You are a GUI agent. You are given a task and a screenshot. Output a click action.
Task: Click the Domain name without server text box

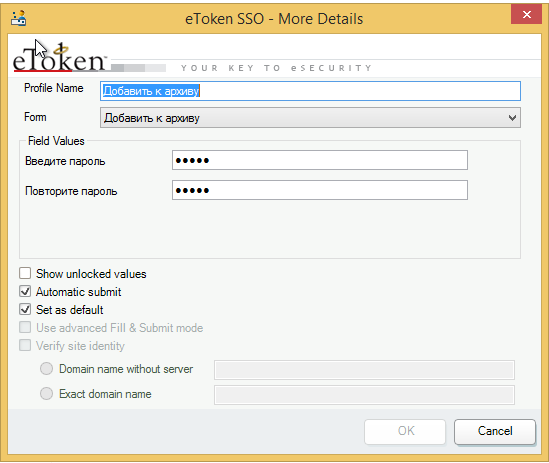[364, 370]
